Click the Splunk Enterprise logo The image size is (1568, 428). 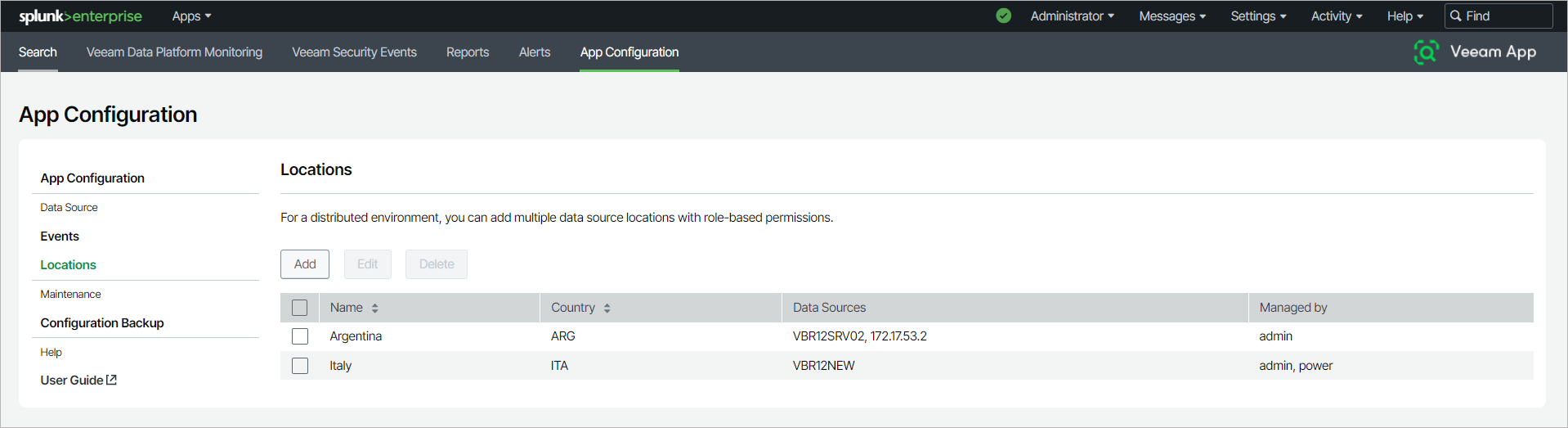coord(80,16)
